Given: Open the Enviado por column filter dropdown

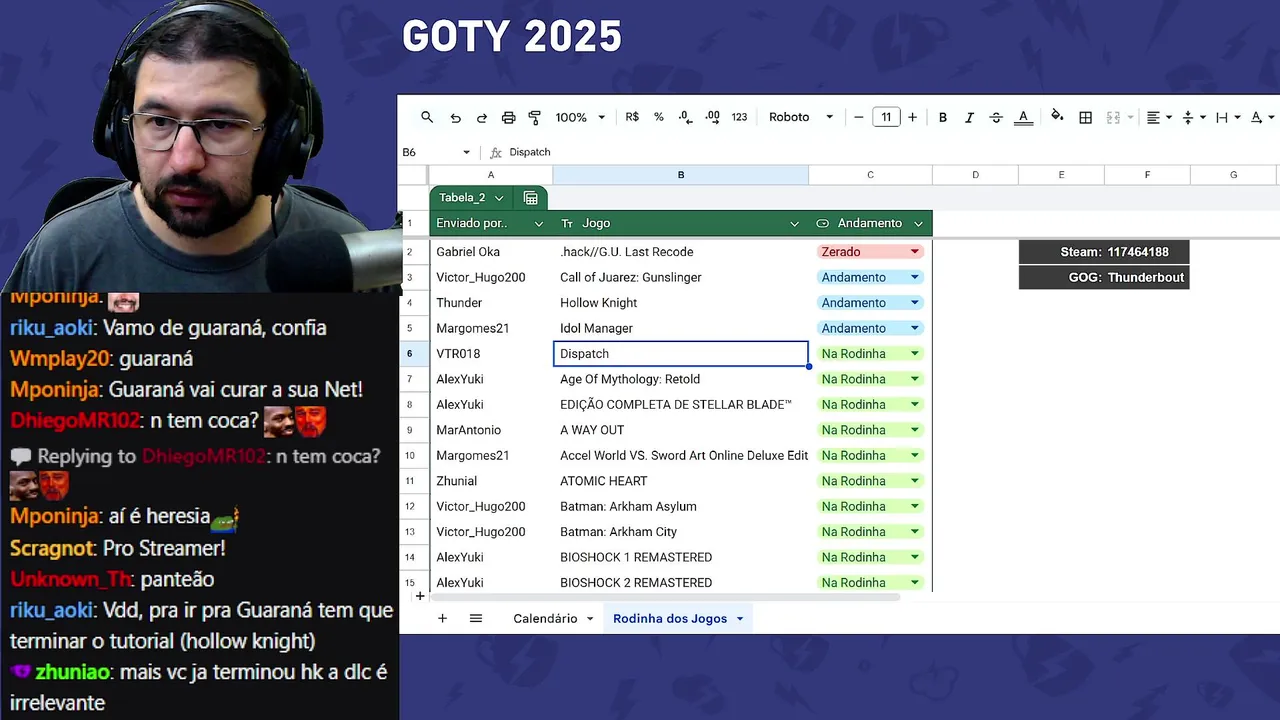Looking at the screenshot, I should [539, 223].
